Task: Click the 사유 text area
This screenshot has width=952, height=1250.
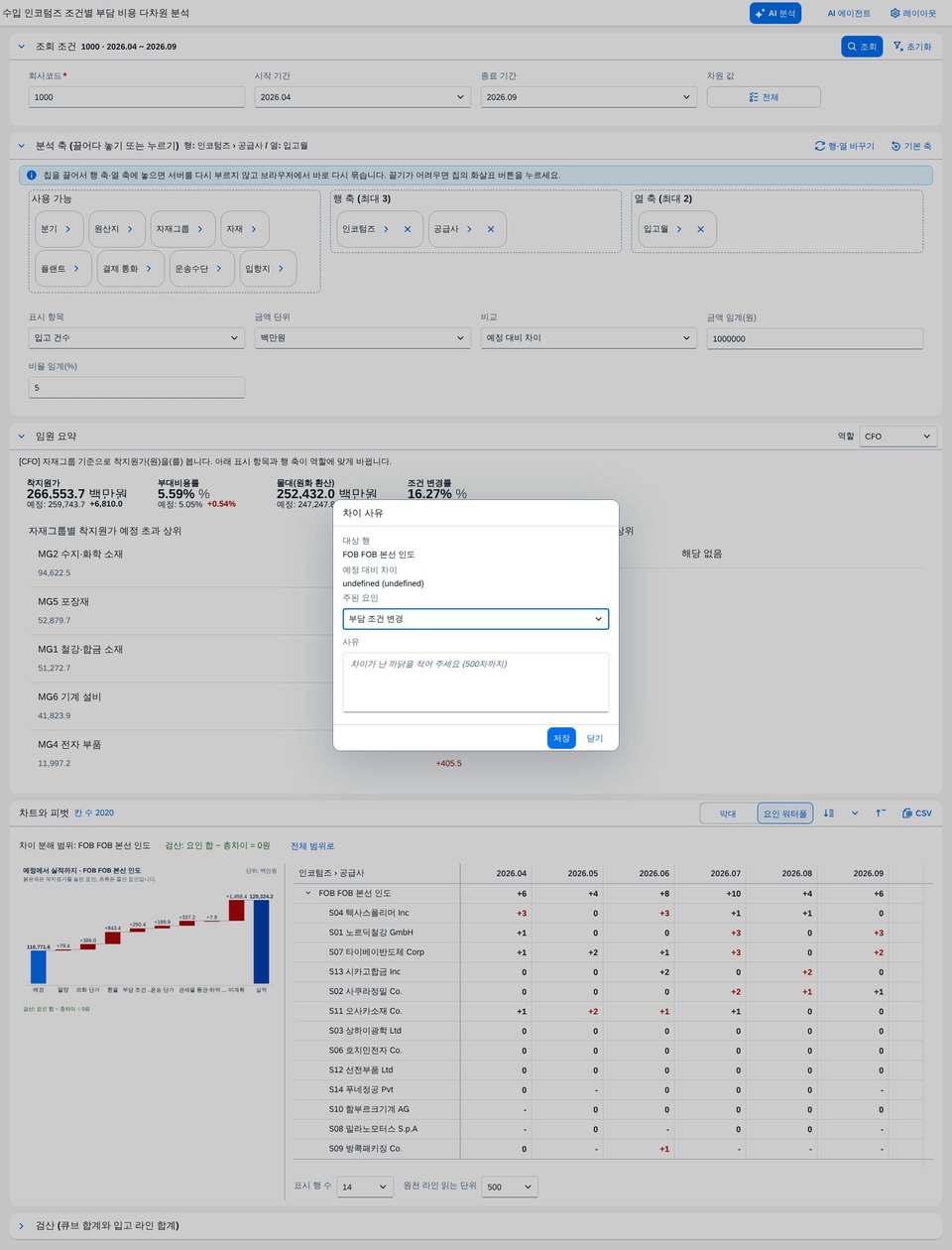Action: pos(475,682)
